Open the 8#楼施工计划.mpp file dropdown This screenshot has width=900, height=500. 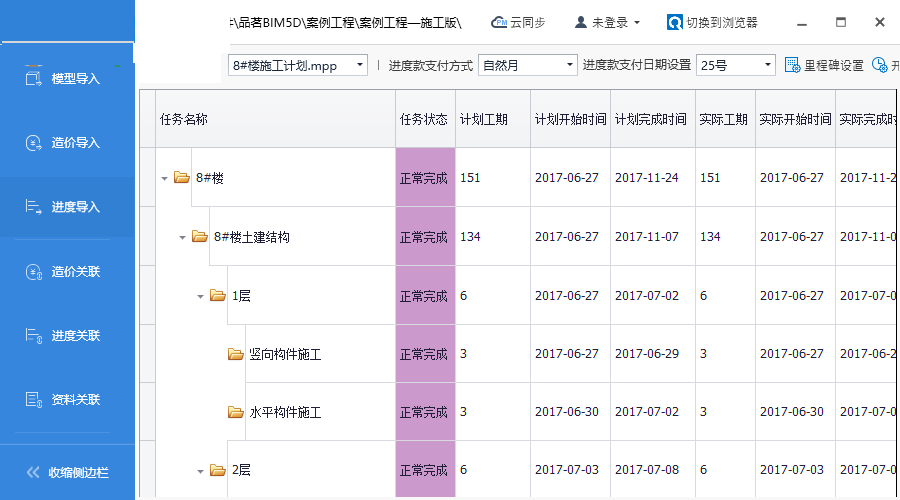[359, 66]
